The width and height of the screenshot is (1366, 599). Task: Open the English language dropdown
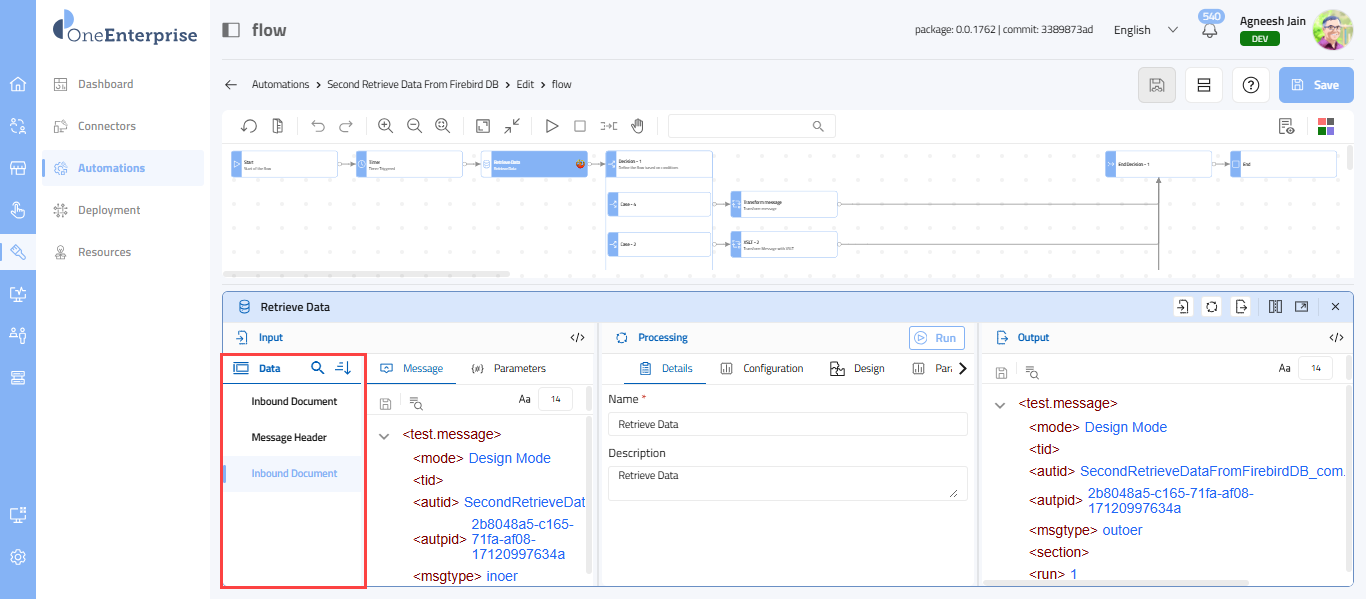(x=1146, y=30)
